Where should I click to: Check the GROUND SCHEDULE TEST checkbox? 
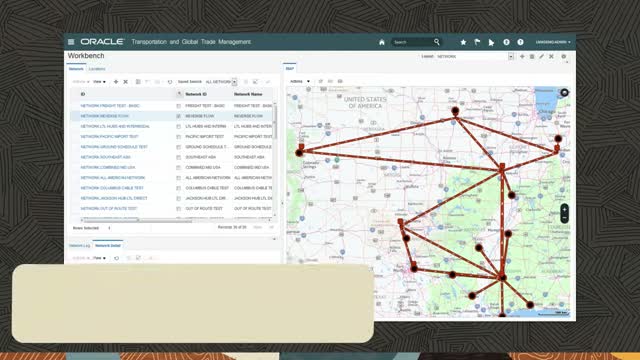(x=178, y=147)
